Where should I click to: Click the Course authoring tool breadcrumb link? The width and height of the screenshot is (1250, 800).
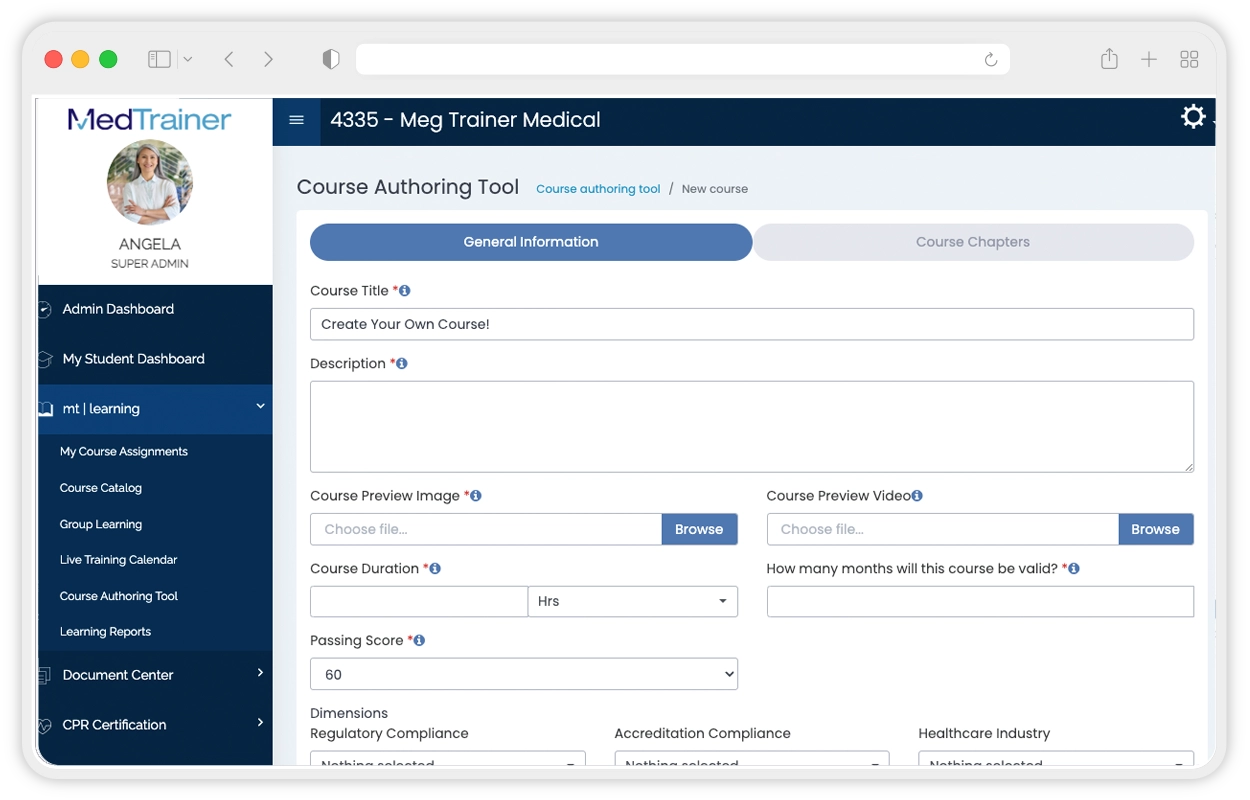[598, 189]
